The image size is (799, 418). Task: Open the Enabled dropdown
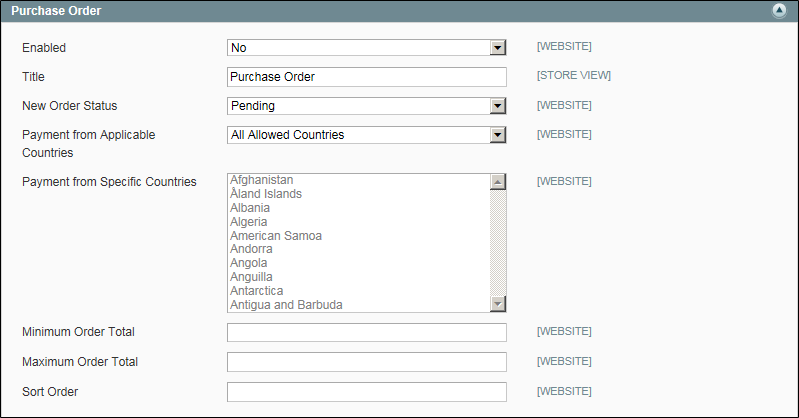tap(366, 47)
